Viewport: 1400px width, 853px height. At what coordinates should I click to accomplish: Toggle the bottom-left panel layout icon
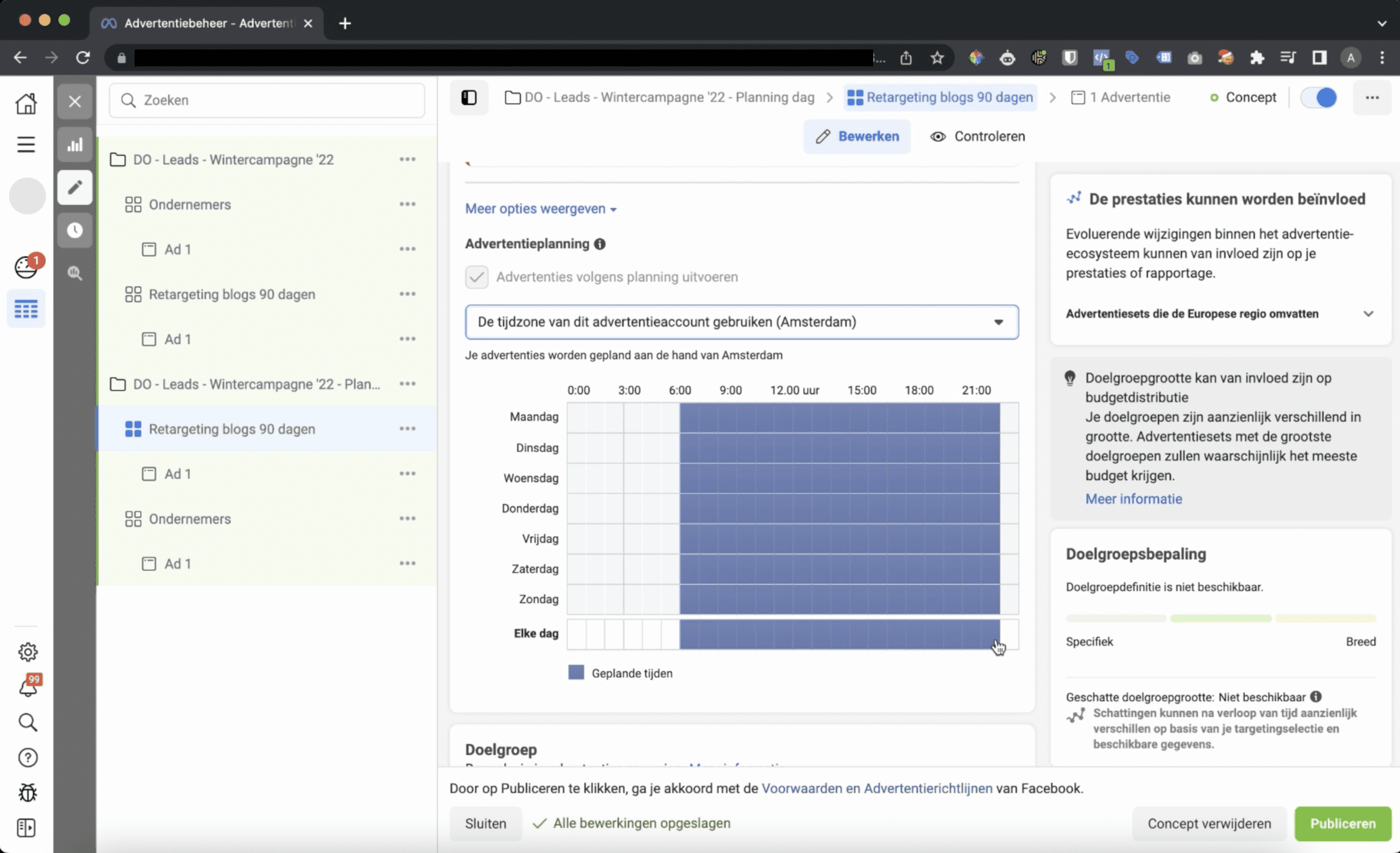point(26,828)
